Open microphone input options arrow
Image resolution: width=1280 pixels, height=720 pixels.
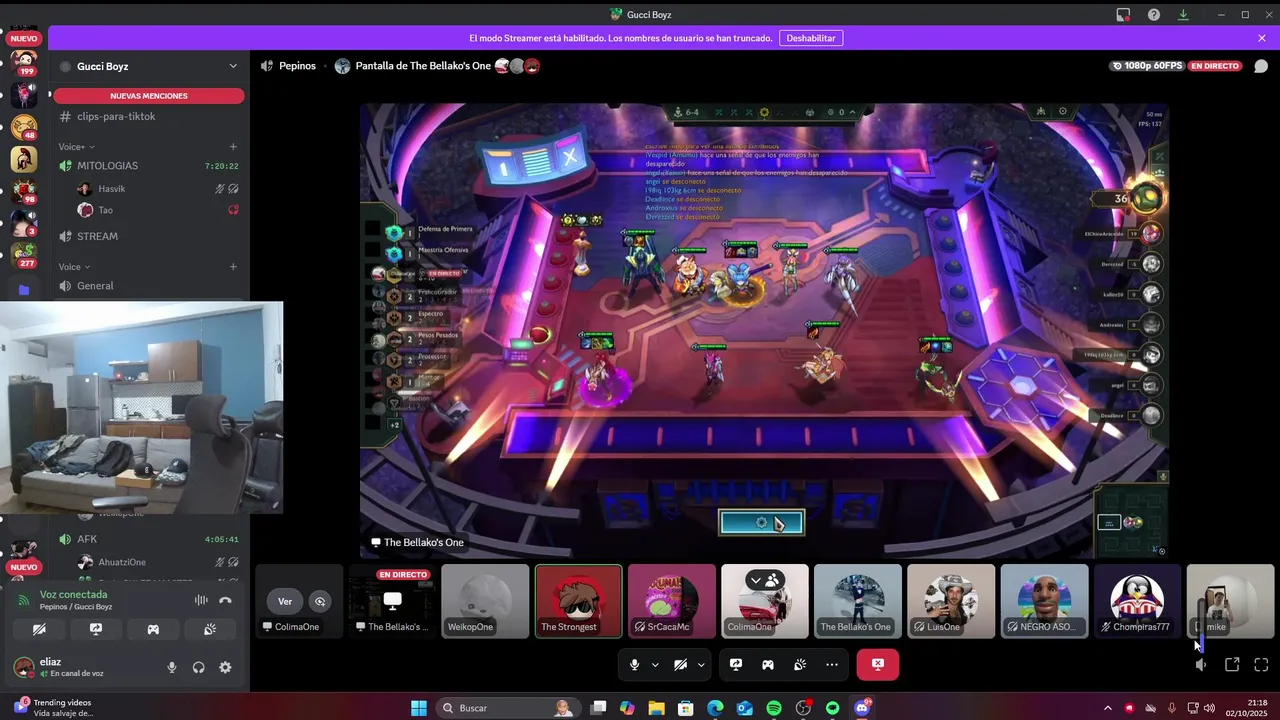655,665
